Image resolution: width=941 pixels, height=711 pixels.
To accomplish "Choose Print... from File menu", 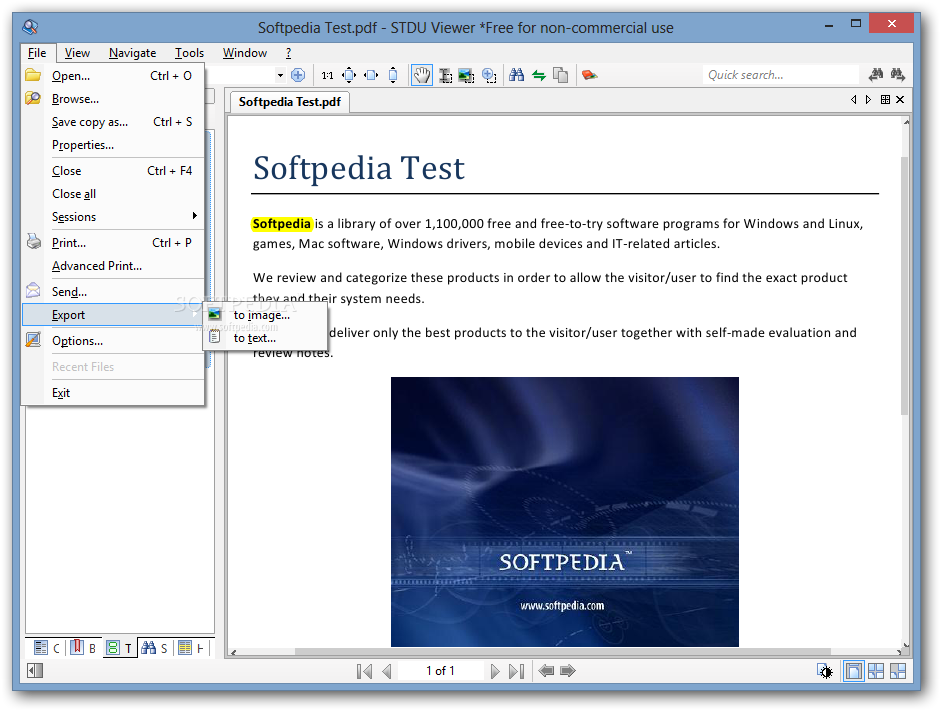I will point(113,242).
